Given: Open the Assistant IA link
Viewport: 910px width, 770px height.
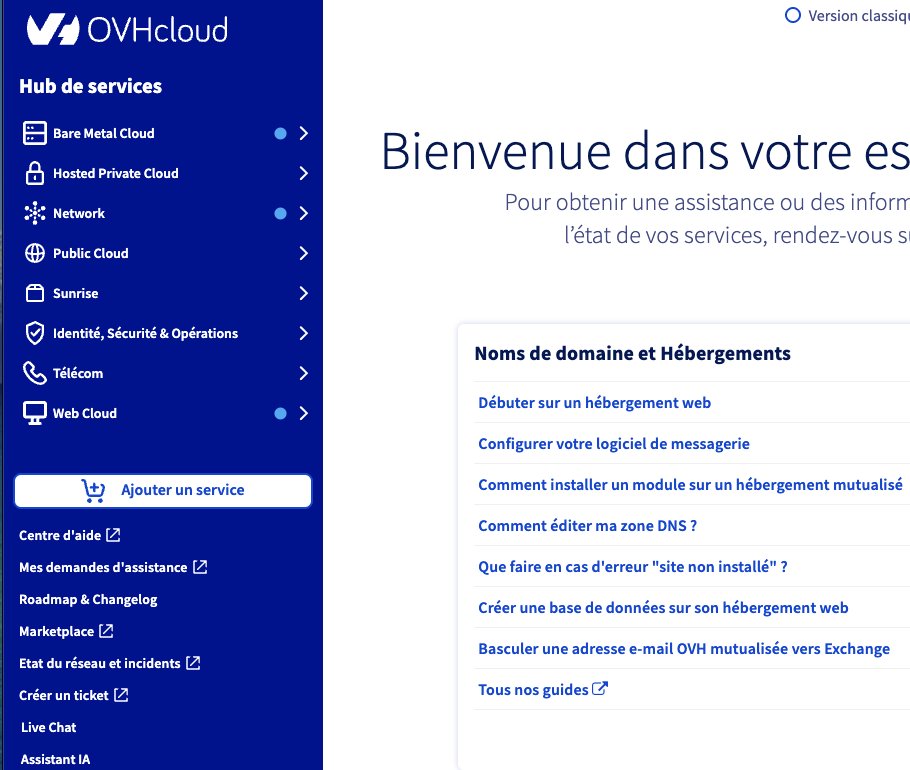Looking at the screenshot, I should tap(56, 759).
